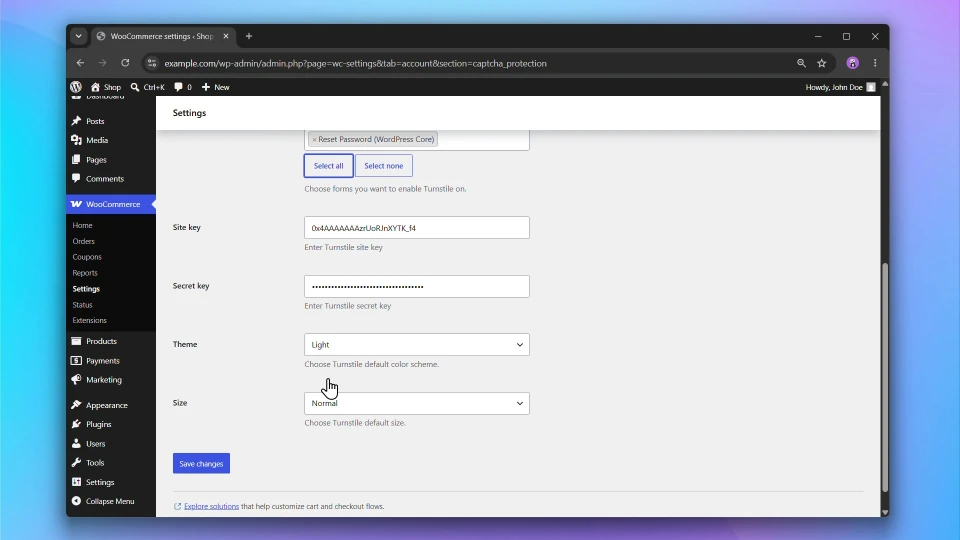Open a new browser tab

click(x=249, y=36)
